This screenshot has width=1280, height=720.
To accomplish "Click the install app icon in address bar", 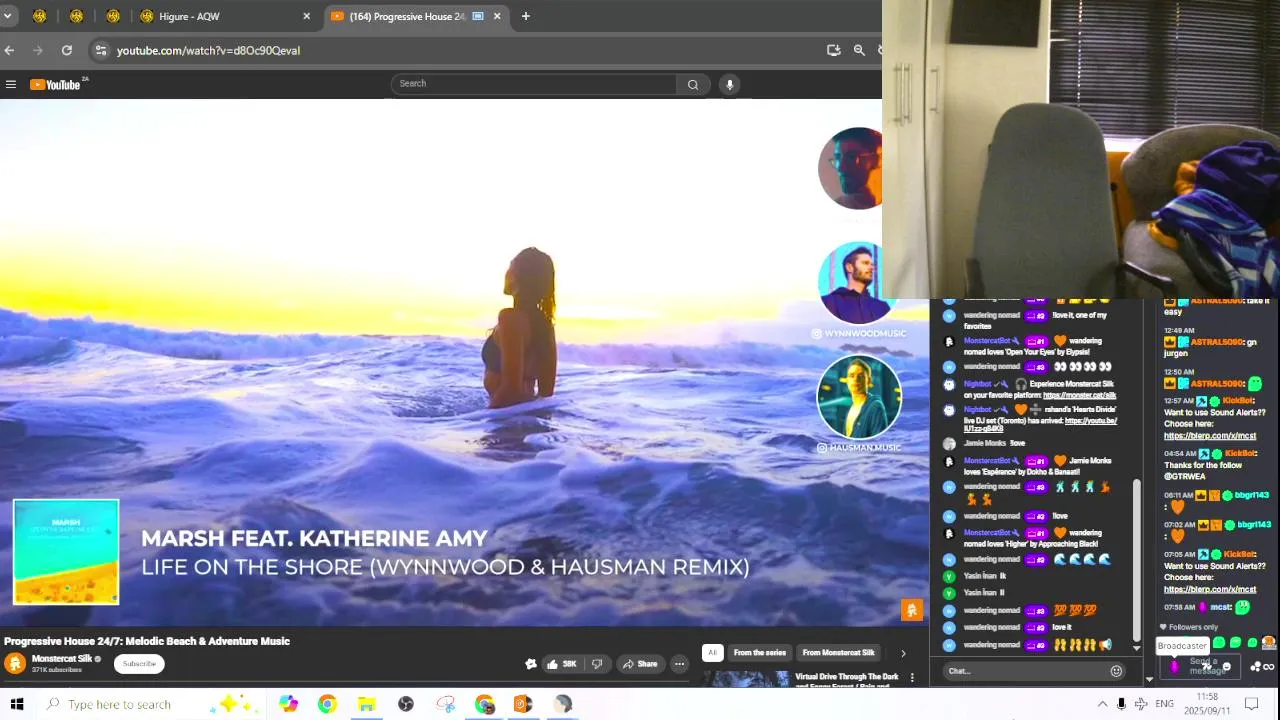I will coord(833,50).
